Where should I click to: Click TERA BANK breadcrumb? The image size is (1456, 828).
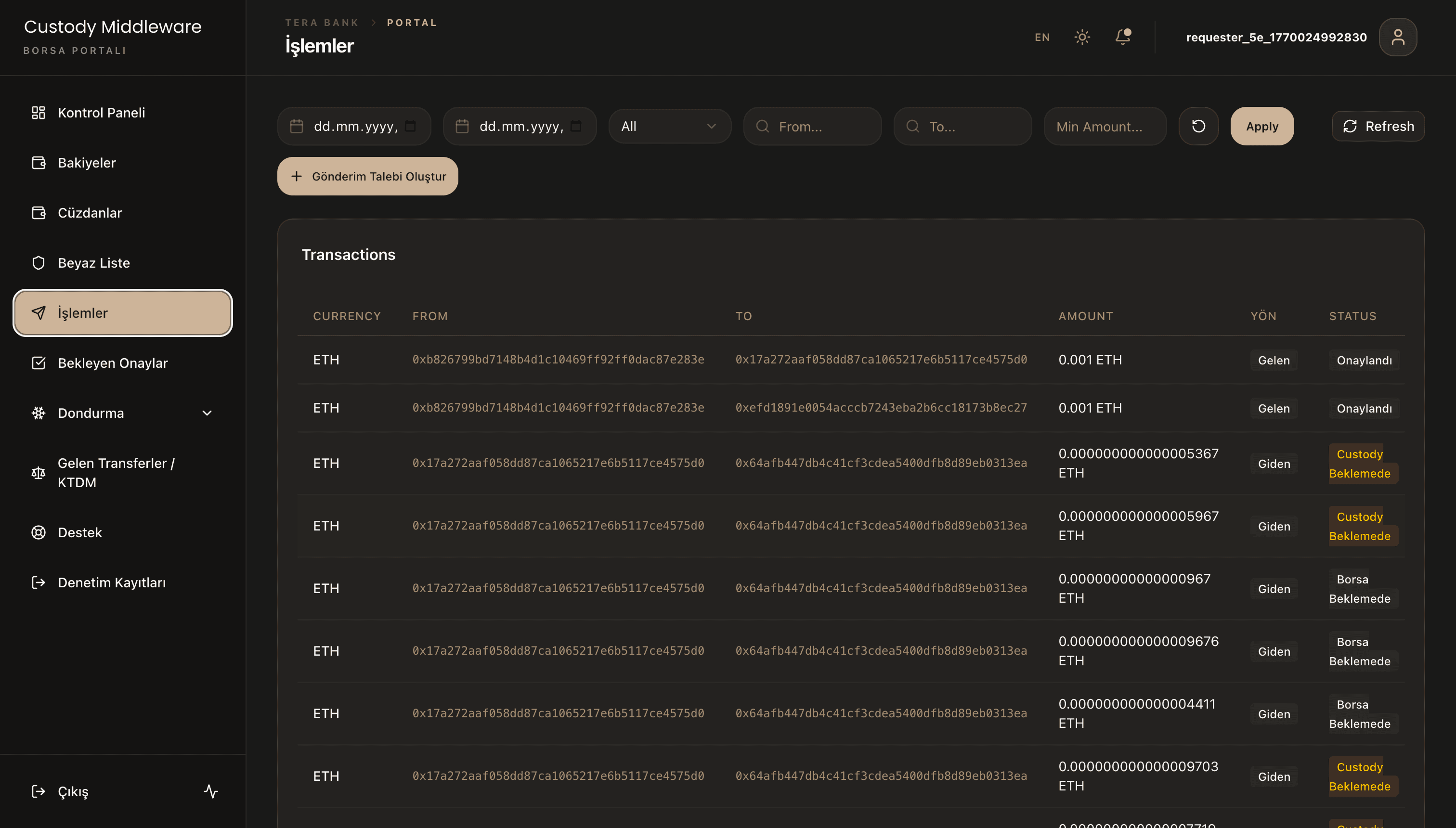coord(322,23)
